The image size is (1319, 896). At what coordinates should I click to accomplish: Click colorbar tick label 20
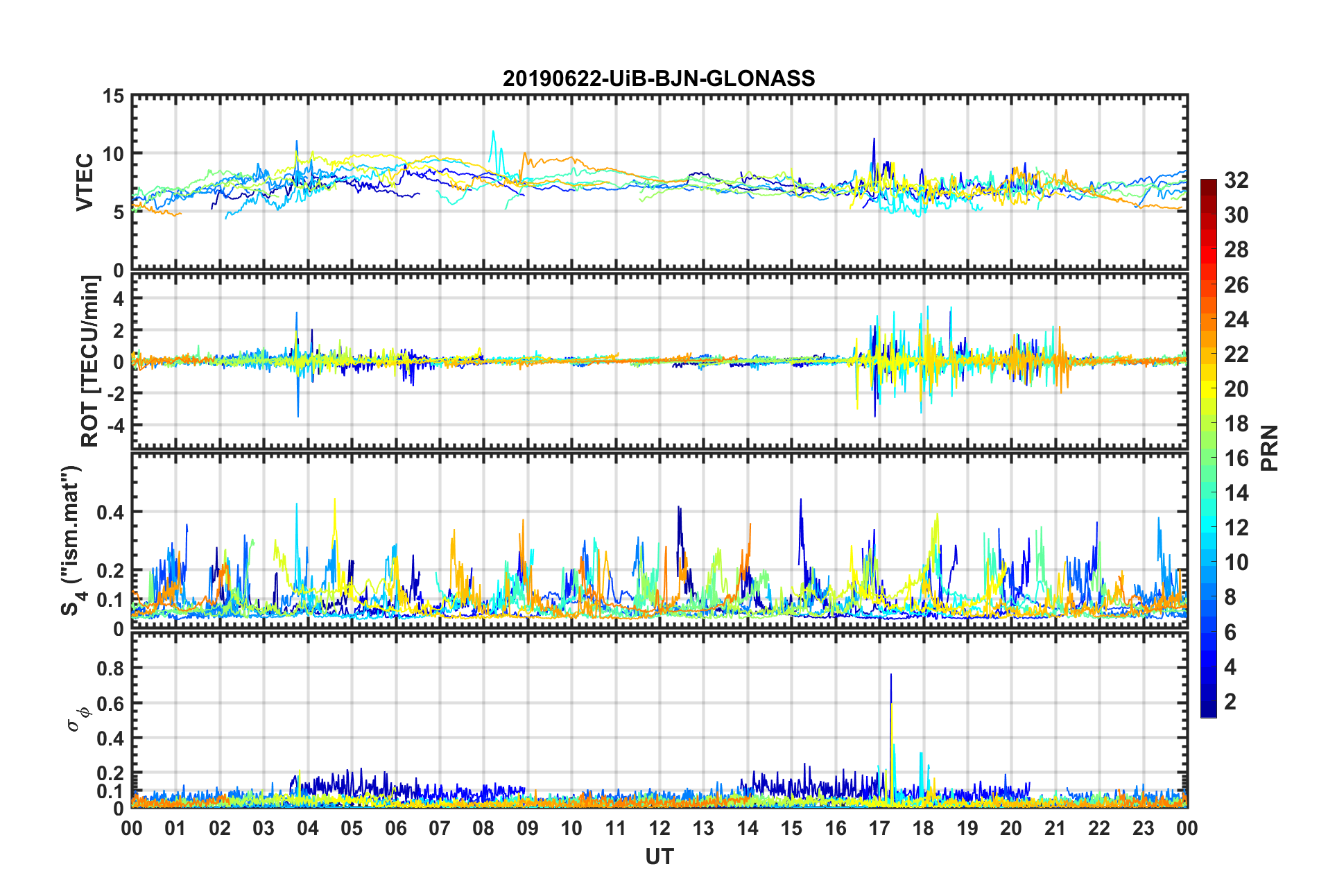tap(1236, 389)
